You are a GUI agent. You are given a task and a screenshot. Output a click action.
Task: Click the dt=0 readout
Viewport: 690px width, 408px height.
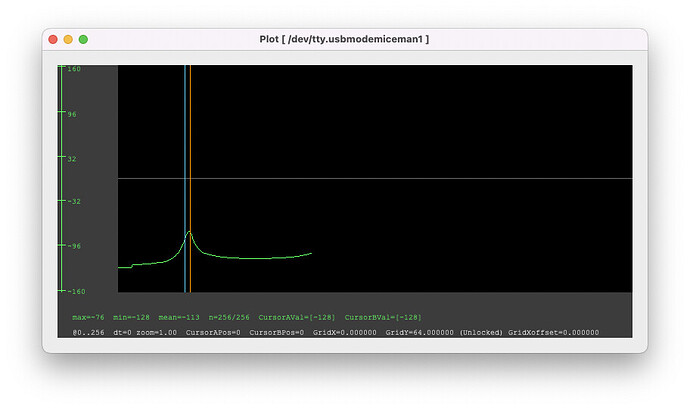pyautogui.click(x=122, y=333)
